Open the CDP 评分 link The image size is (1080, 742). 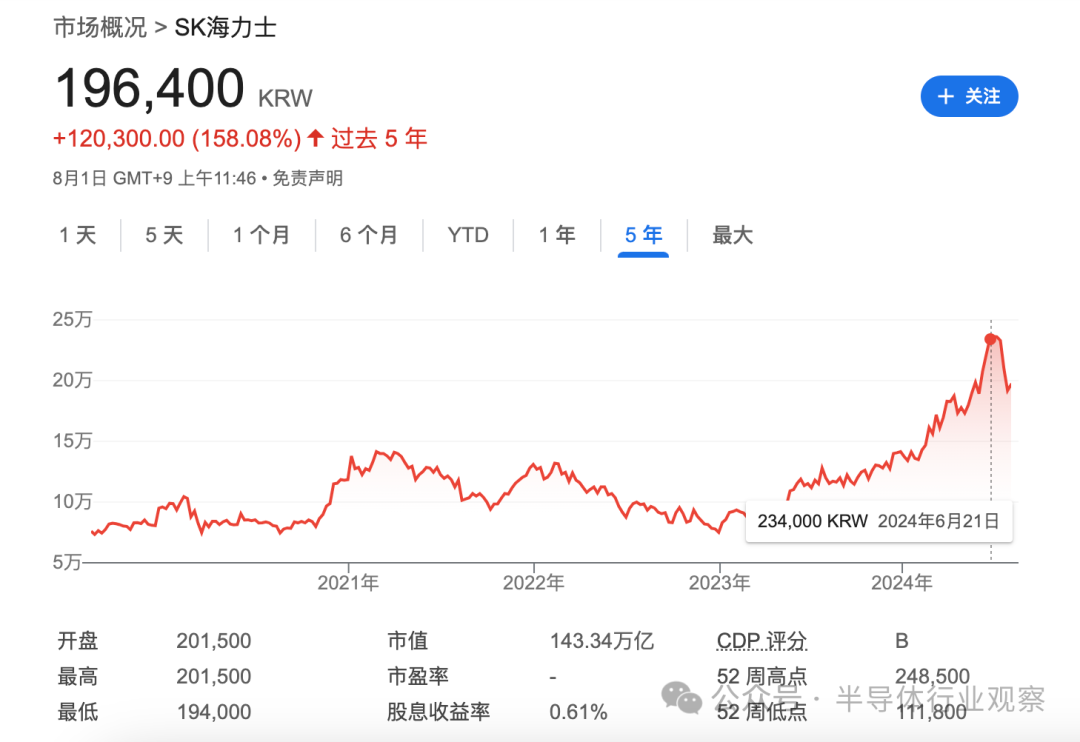point(762,640)
